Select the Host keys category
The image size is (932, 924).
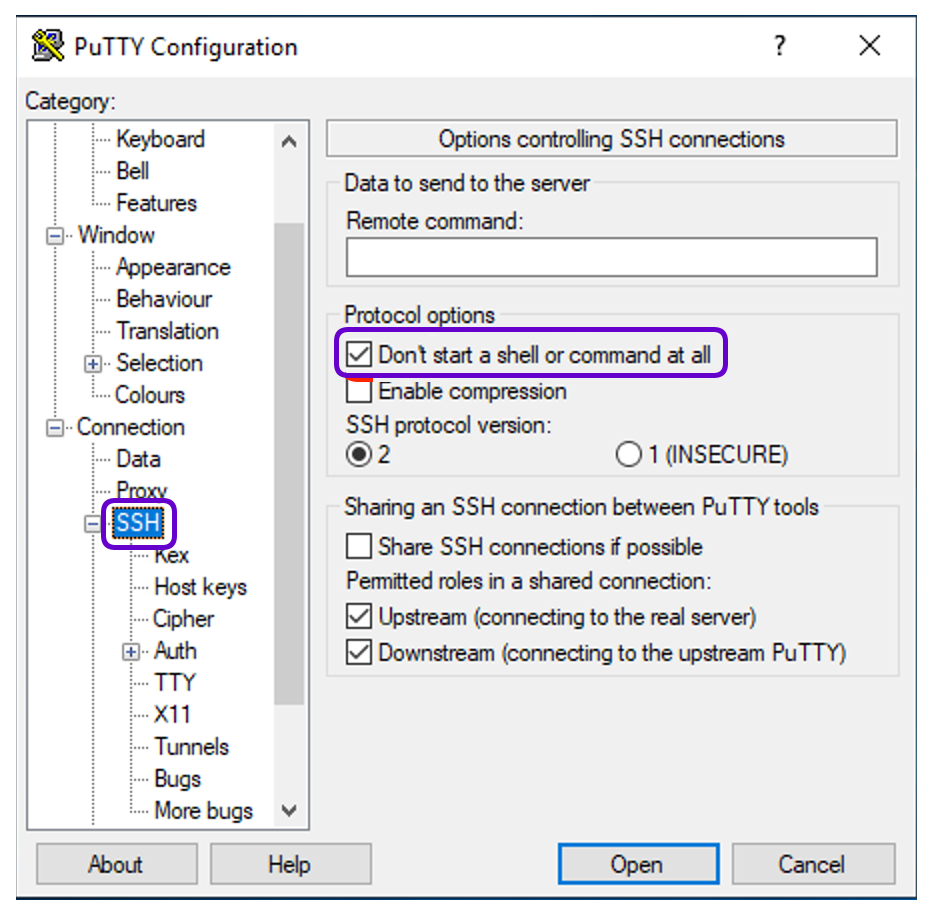[200, 587]
